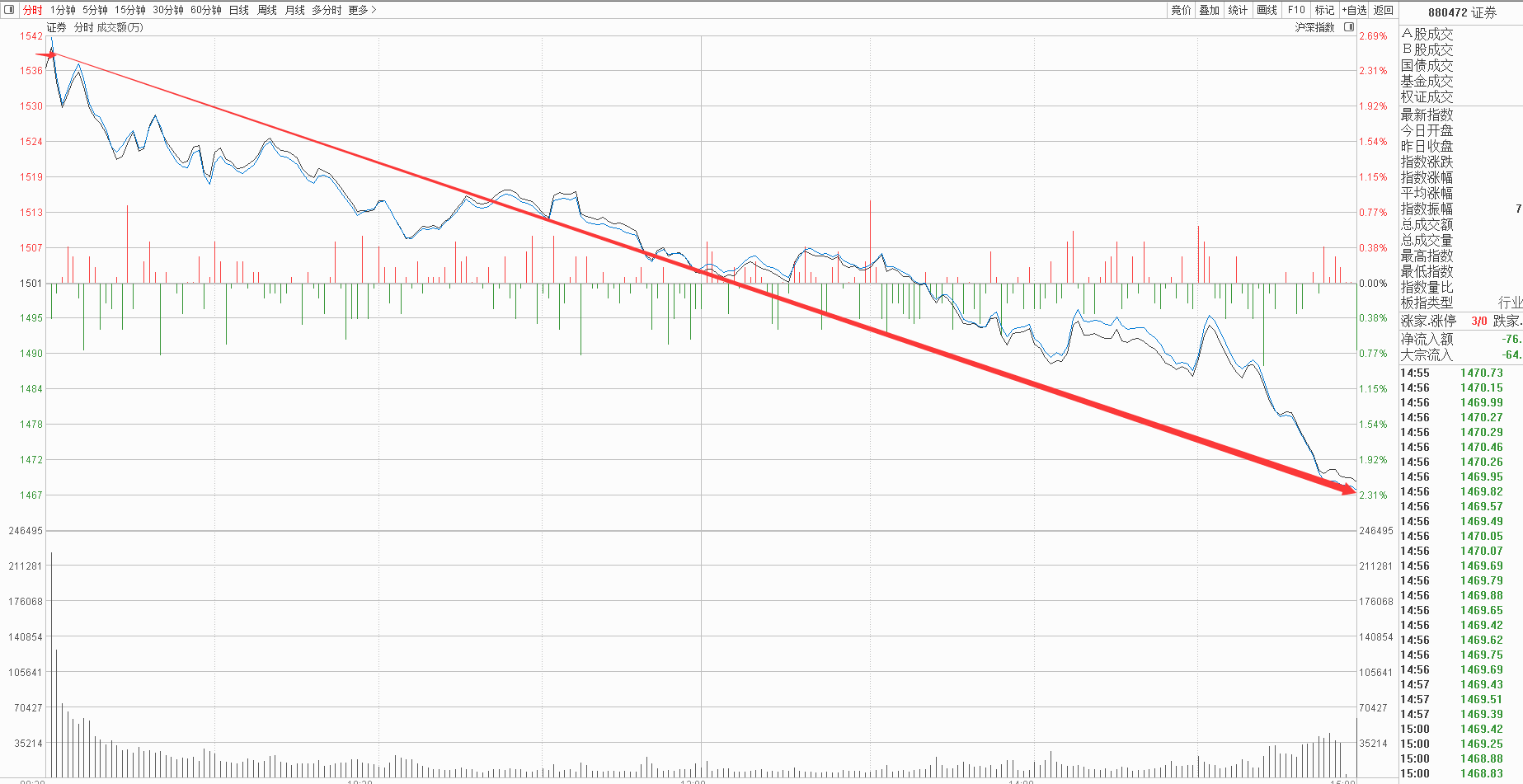Screen dimensions: 1523x784
Task: Open the 周线 weekly chart
Action: point(267,10)
